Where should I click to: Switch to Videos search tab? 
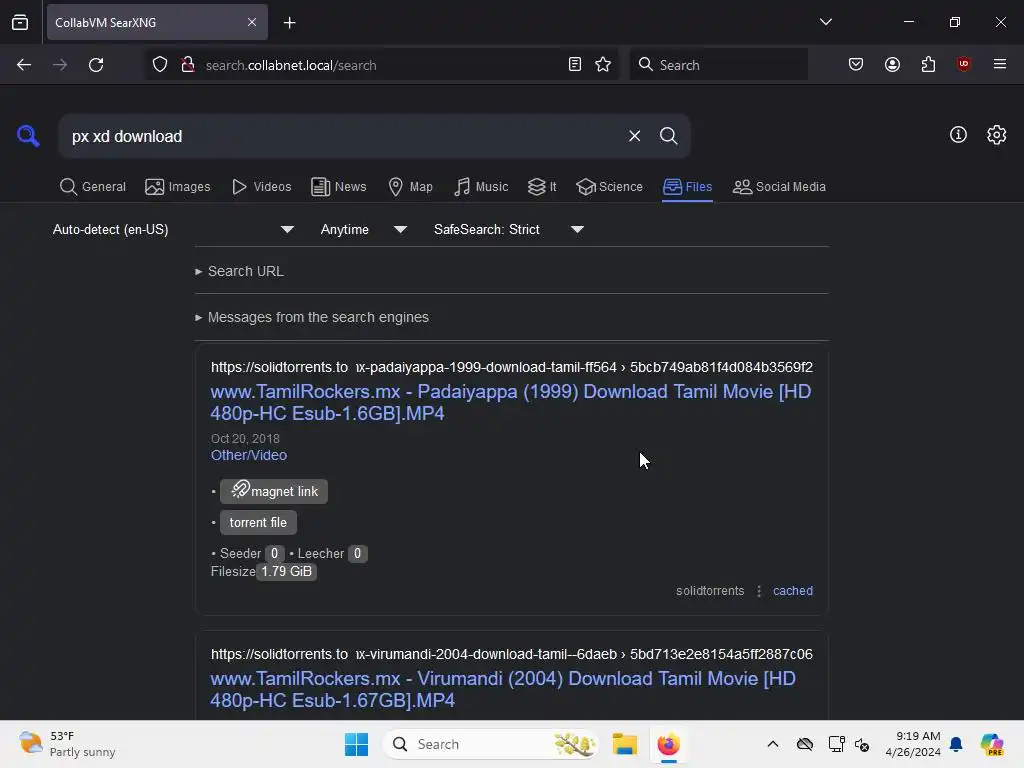[x=261, y=187]
